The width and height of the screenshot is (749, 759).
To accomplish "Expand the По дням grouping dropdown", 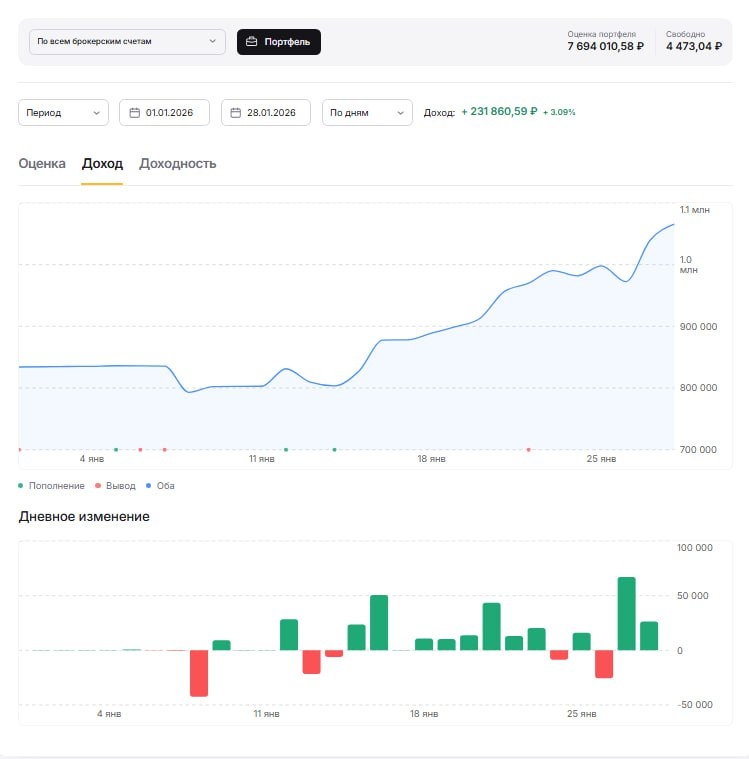I will 367,113.
